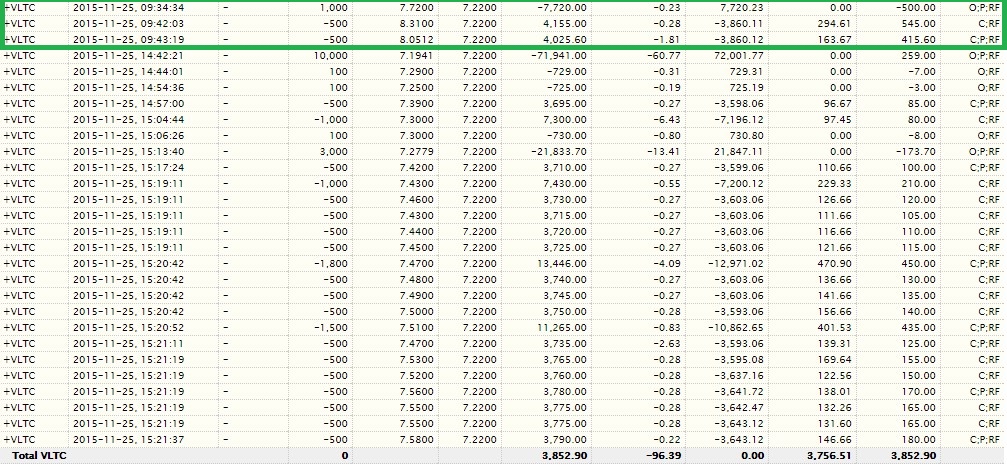Click the -71,941.00 proceeds value
This screenshot has height=466, width=1007.
tap(559, 55)
